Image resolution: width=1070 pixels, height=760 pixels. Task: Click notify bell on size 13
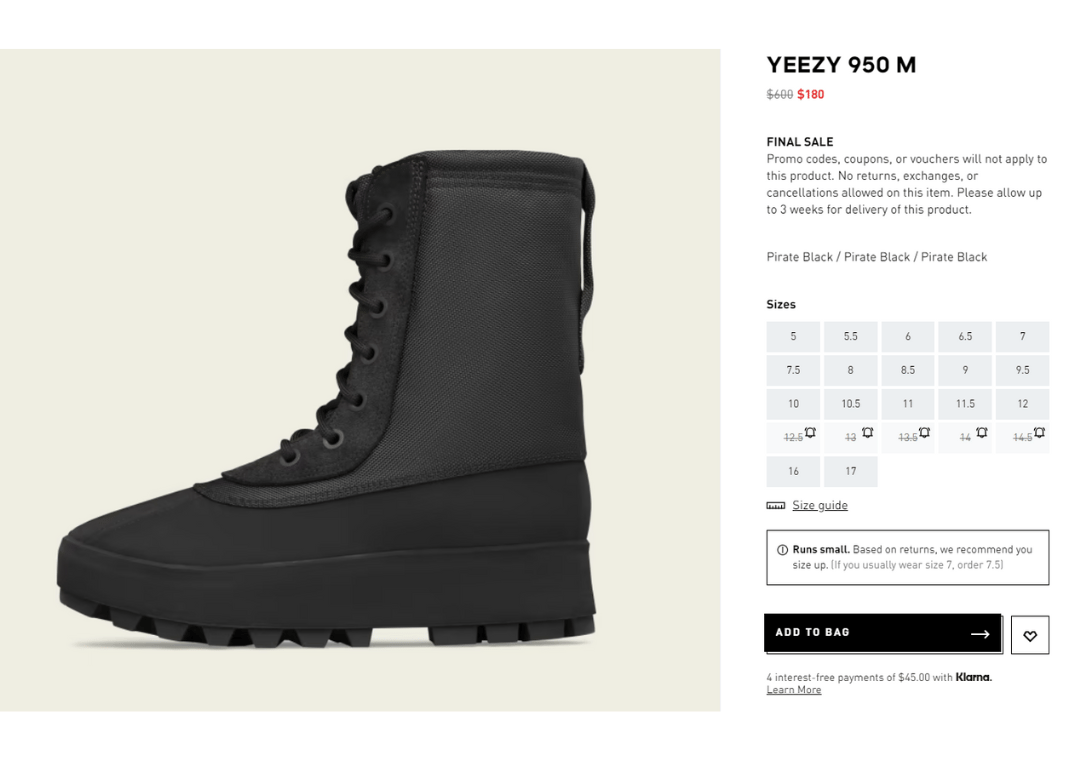point(867,433)
